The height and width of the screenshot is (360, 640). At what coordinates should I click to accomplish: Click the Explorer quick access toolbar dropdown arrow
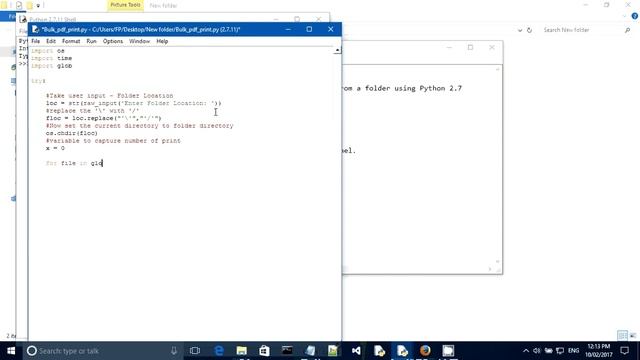coord(38,5)
